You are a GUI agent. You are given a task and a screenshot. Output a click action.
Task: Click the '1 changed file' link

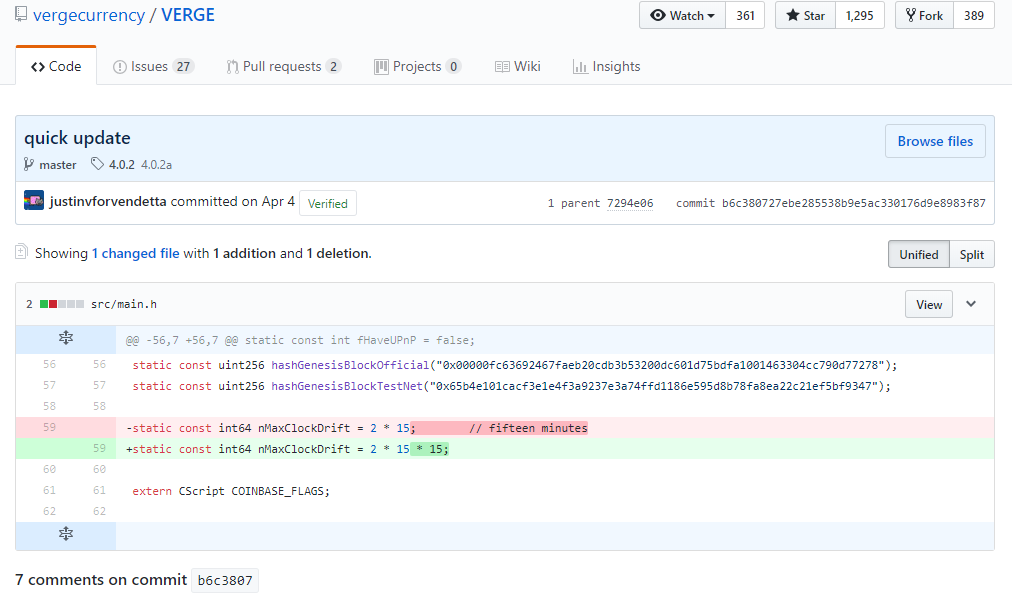pos(136,254)
